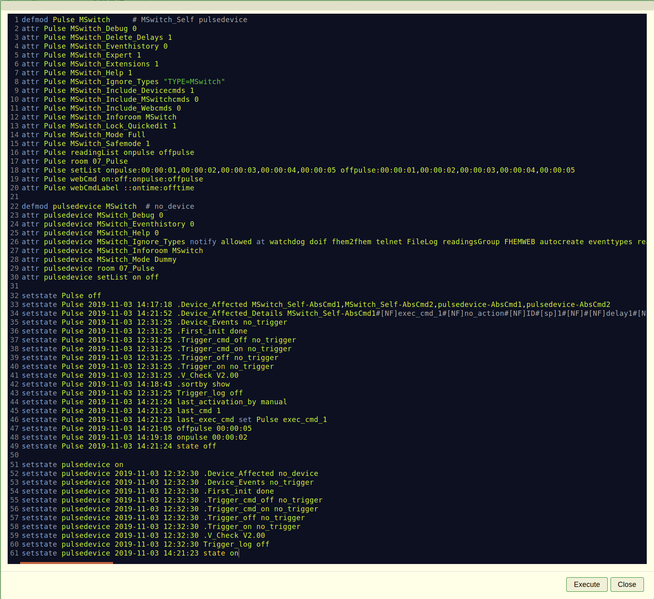Click the 'onpulse 00:00:02' setstate line
Screen dimensions: 654x599
(x=134, y=438)
